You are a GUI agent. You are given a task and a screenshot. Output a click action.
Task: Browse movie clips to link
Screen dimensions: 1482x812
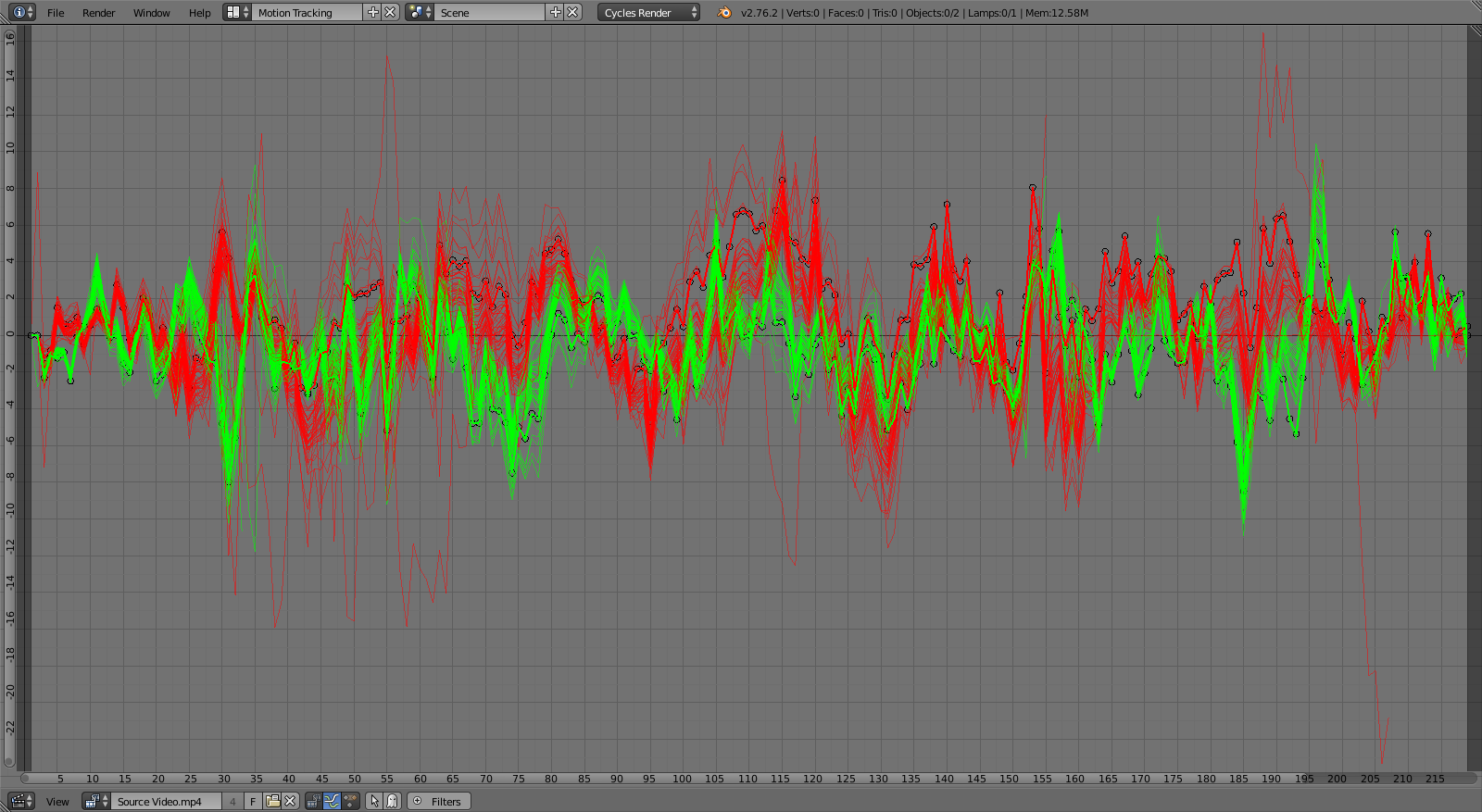coord(95,802)
